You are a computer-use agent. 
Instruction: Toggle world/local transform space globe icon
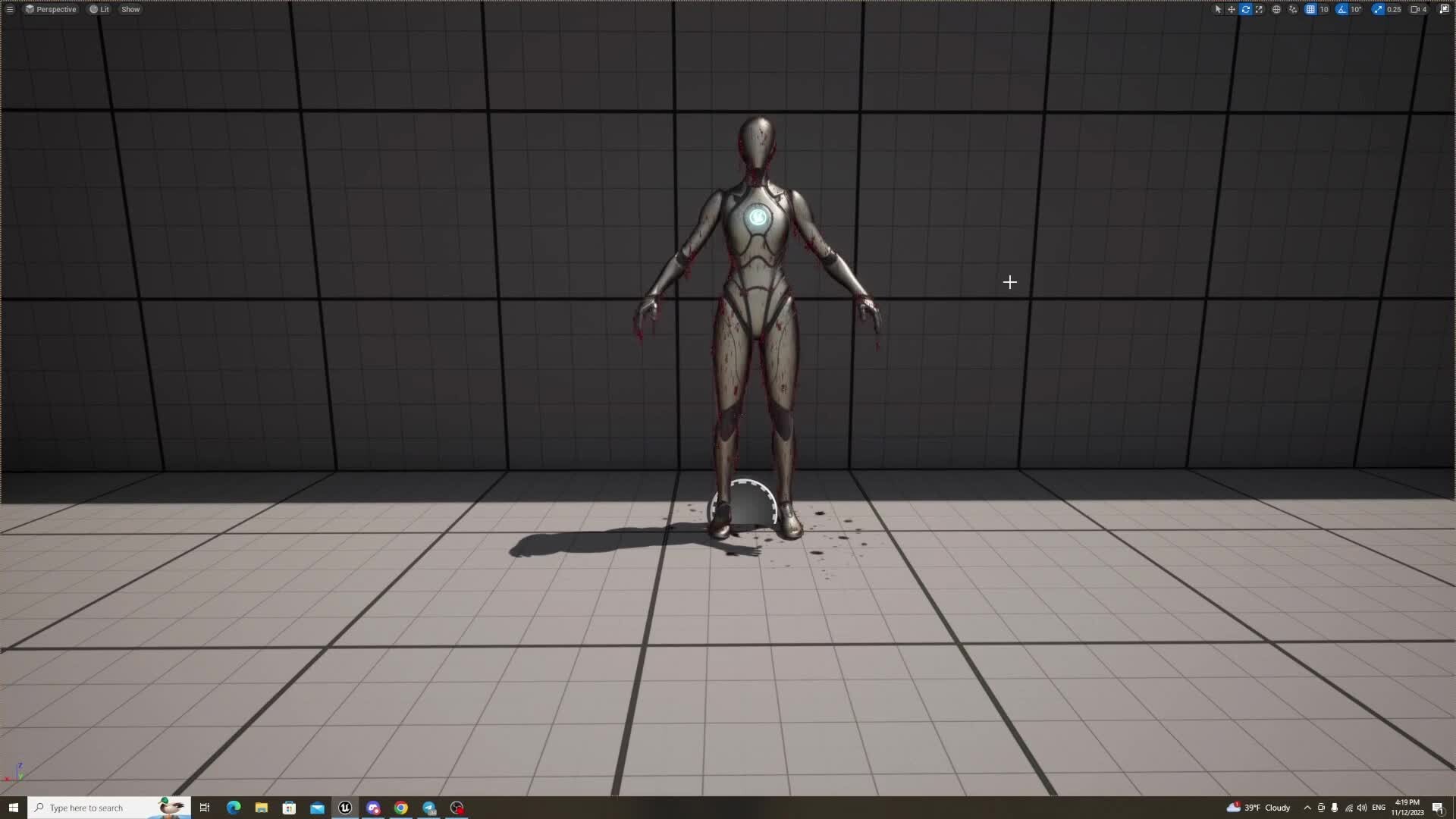point(1276,9)
